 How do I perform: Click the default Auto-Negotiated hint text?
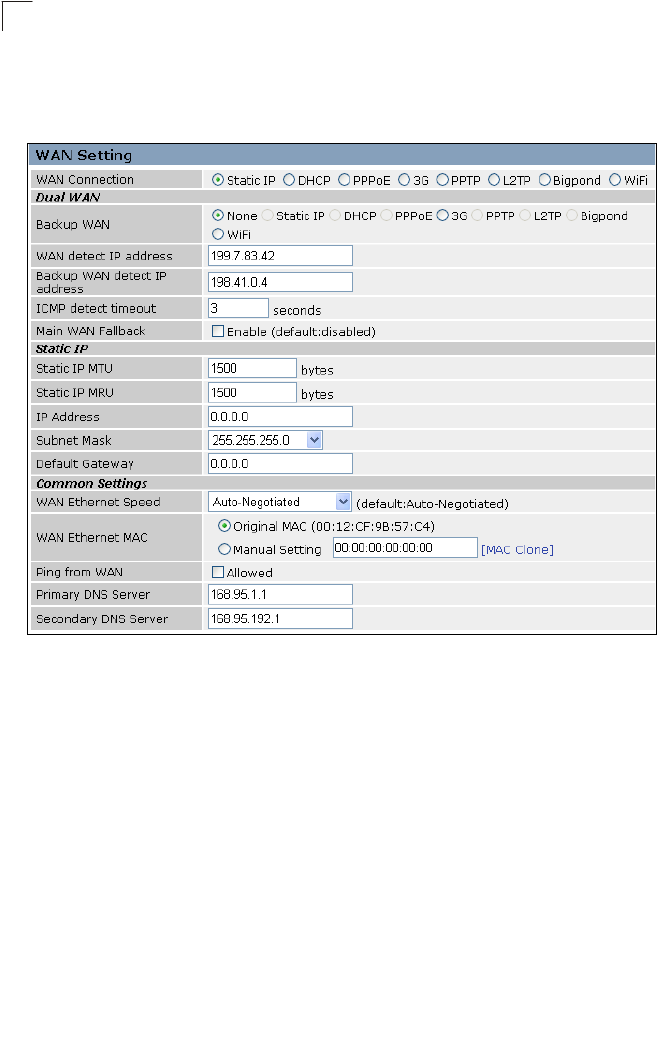(432, 504)
